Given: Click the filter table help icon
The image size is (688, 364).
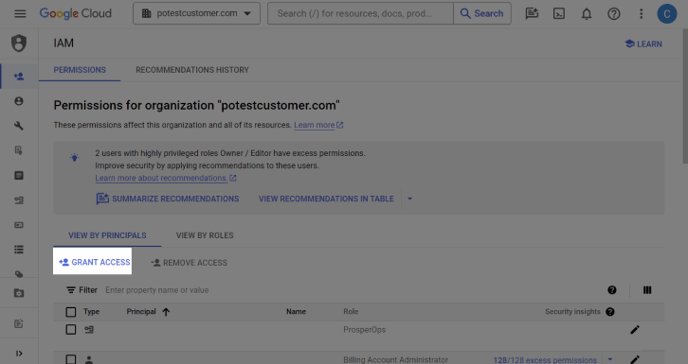Looking at the screenshot, I should 612,290.
